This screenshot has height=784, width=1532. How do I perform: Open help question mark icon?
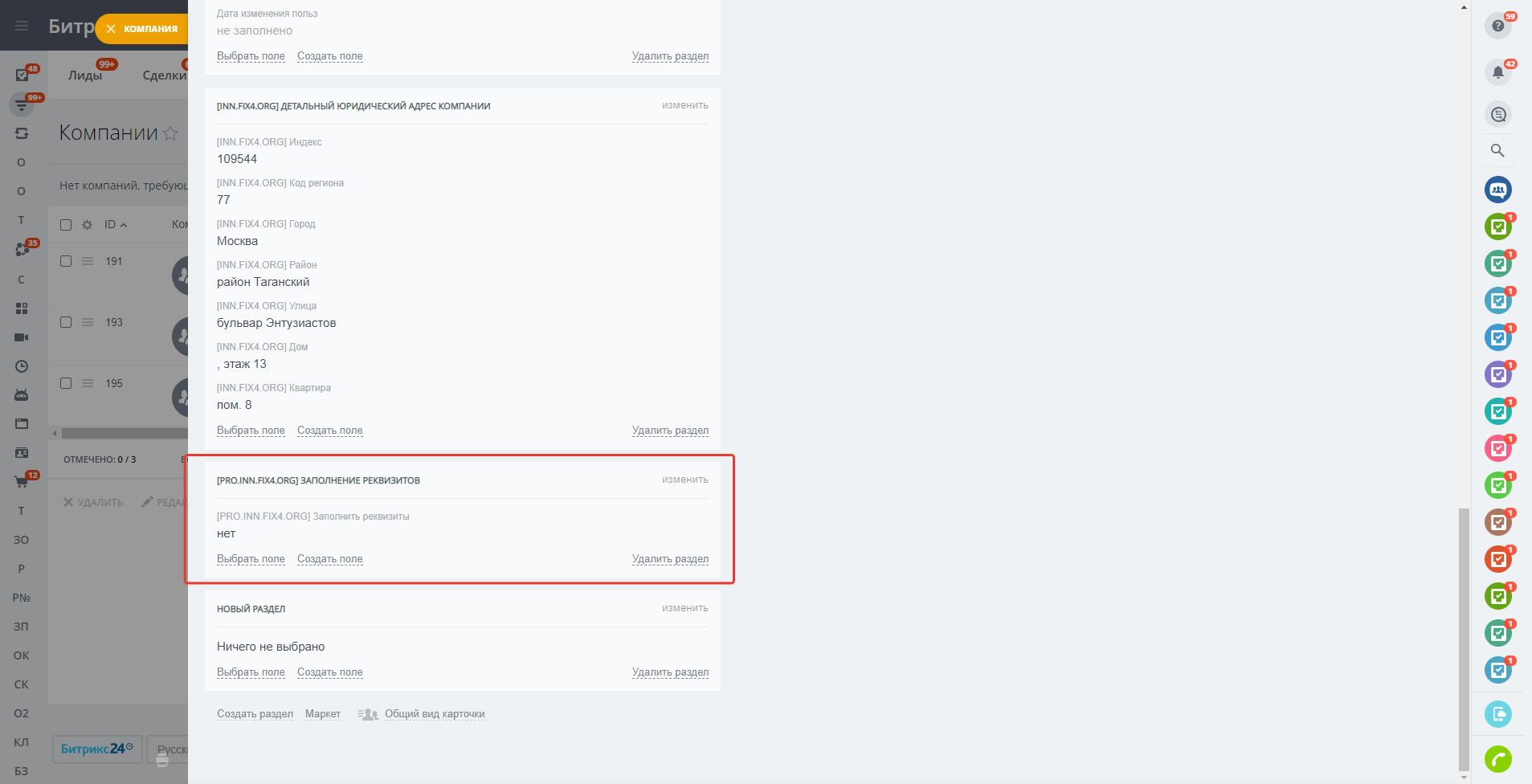[x=1497, y=26]
